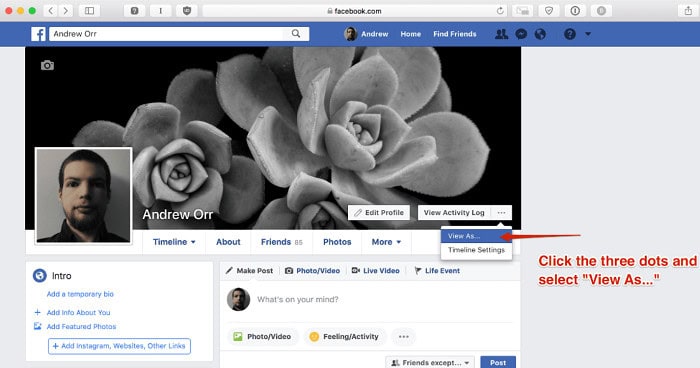700x368 pixels.
Task: Click the cover photo camera icon
Action: click(47, 66)
